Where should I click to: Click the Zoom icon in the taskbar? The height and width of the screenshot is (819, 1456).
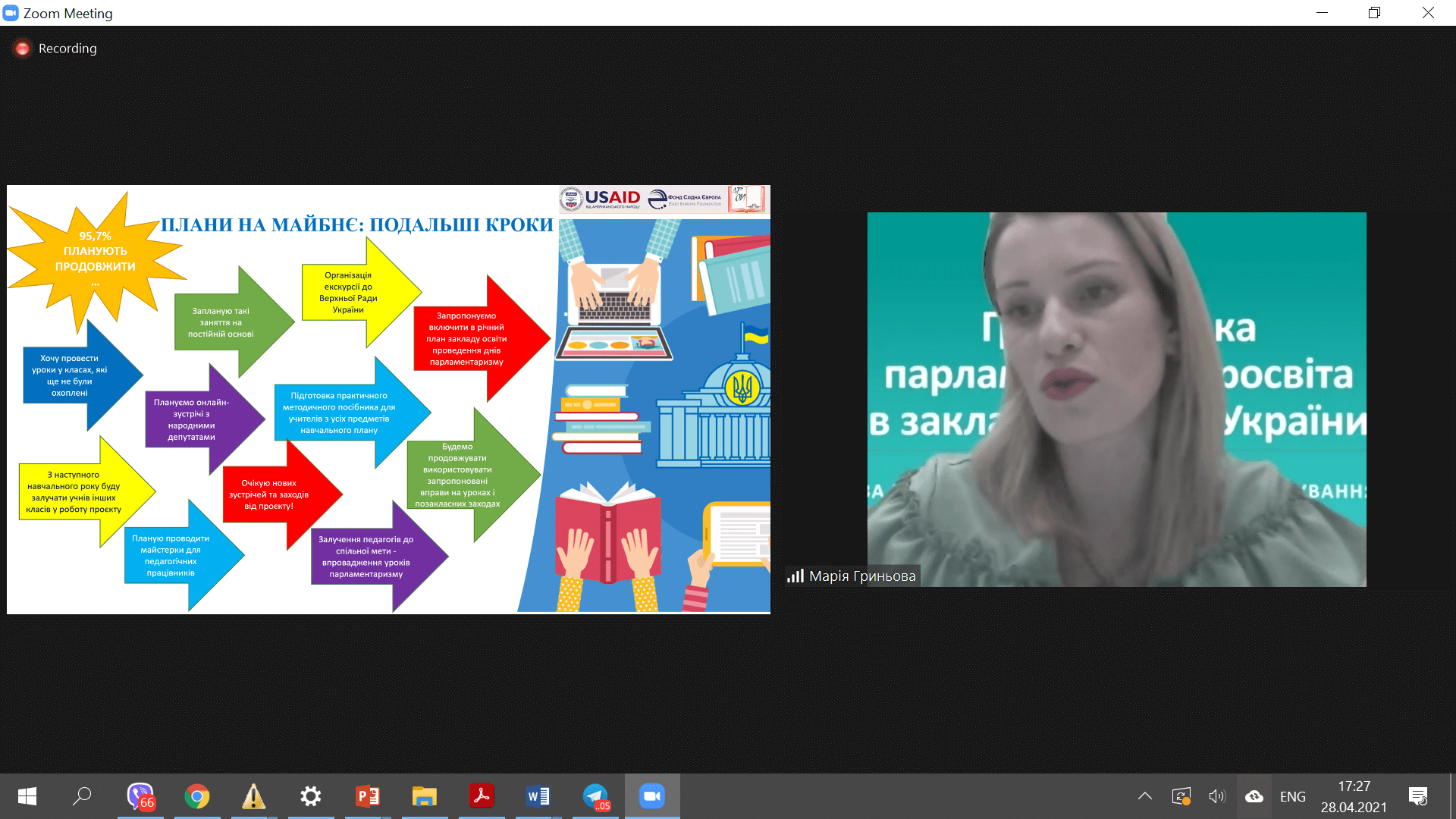(652, 796)
